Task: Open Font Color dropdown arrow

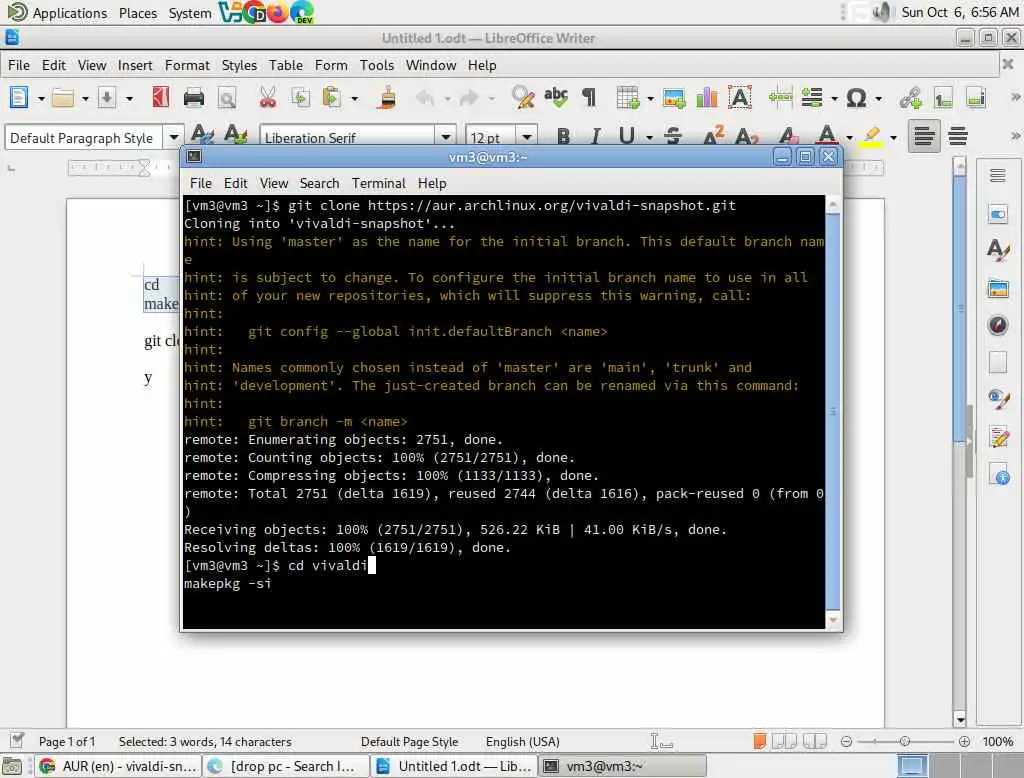Action: [x=849, y=137]
